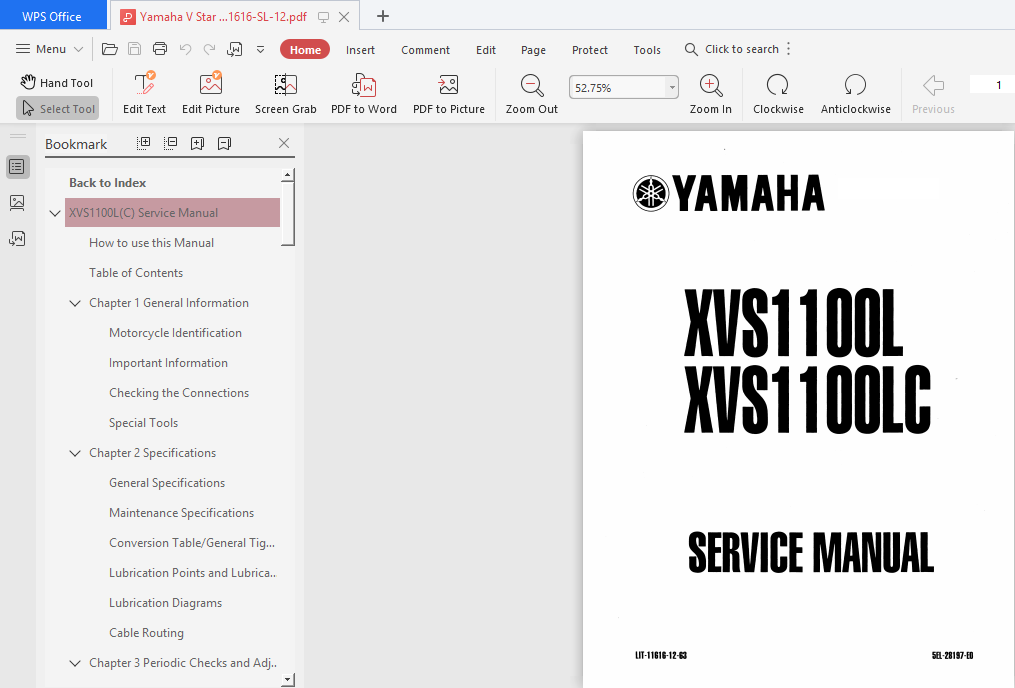Viewport: 1015px width, 688px height.
Task: Open the more options vertical dots
Action: point(788,49)
